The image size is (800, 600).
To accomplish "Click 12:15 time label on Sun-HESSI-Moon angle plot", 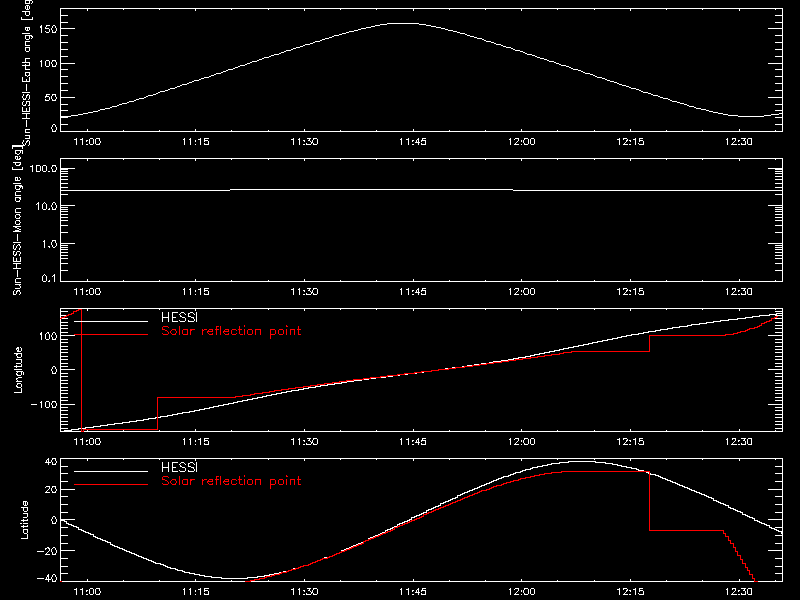I will point(630,292).
